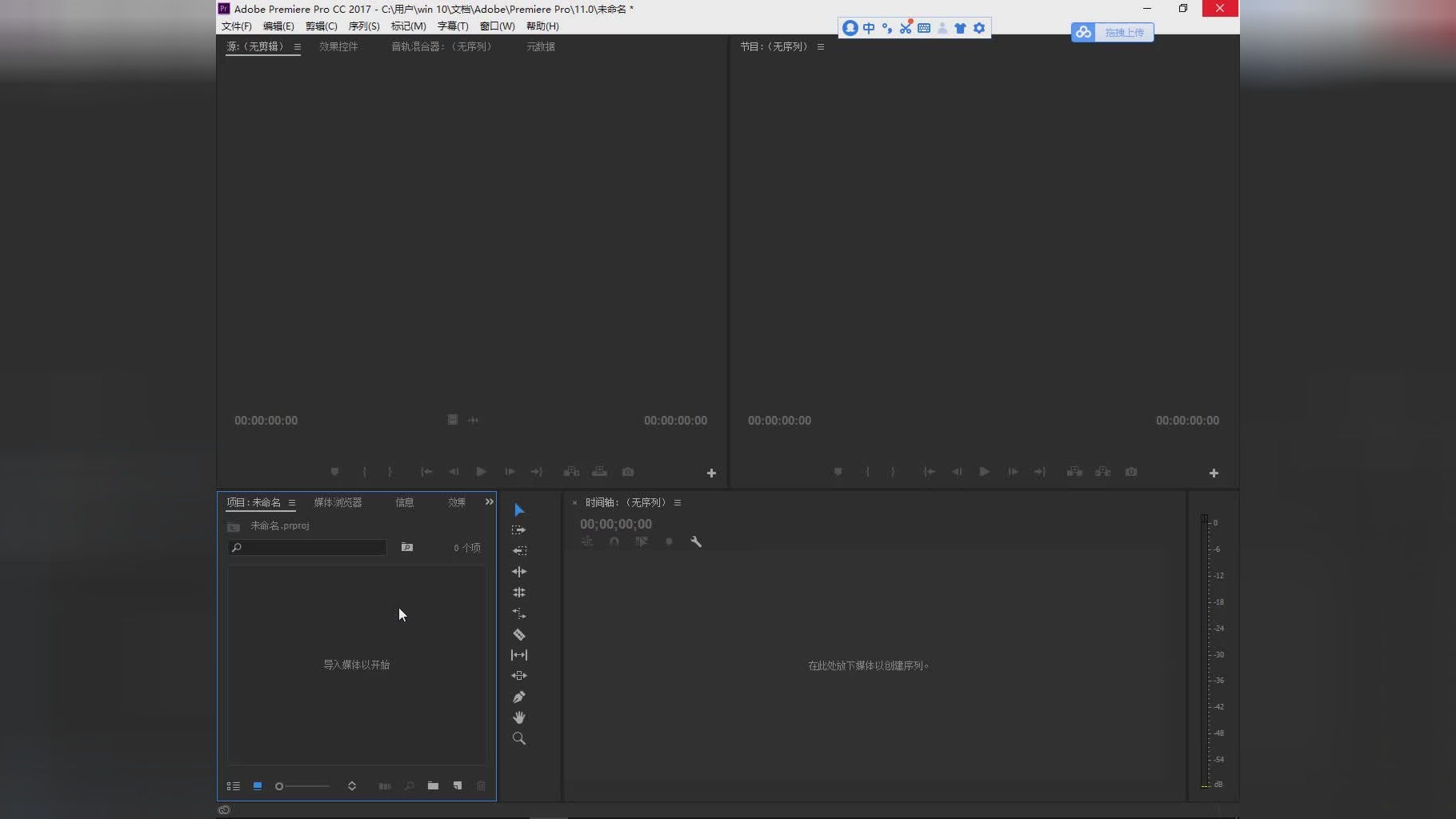Click Export Frame camera in Program monitor

click(x=1131, y=472)
